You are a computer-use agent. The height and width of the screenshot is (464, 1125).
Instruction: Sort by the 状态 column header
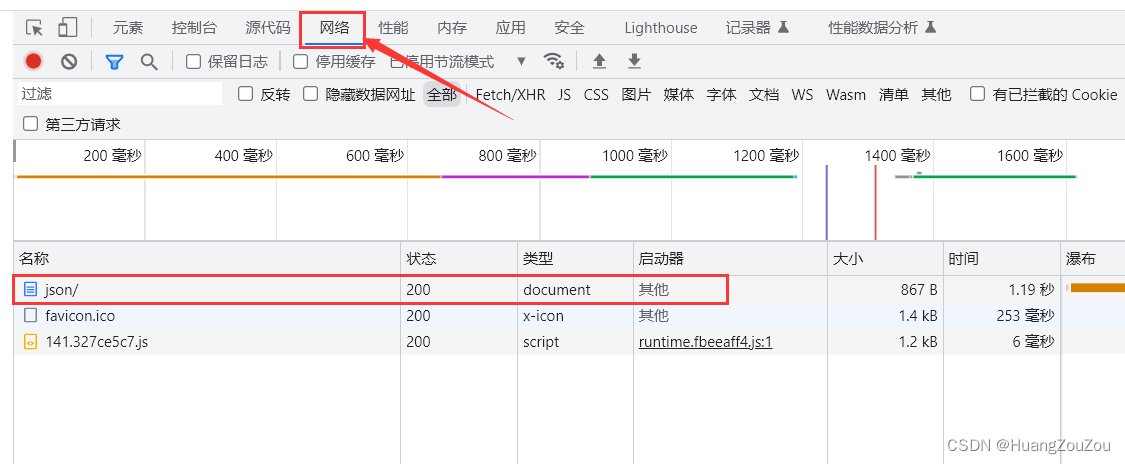click(459, 259)
